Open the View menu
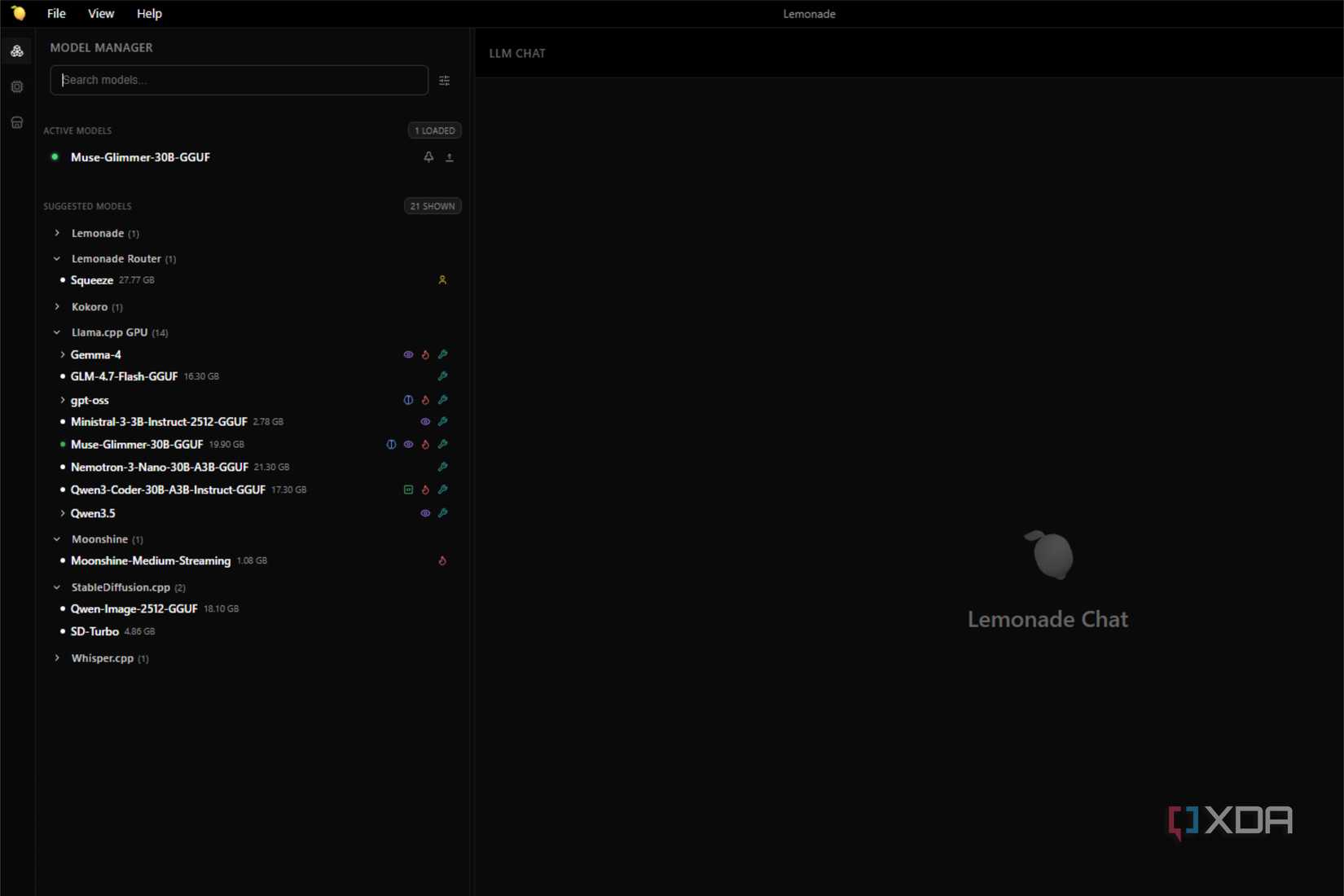The height and width of the screenshot is (896, 1344). pos(101,13)
